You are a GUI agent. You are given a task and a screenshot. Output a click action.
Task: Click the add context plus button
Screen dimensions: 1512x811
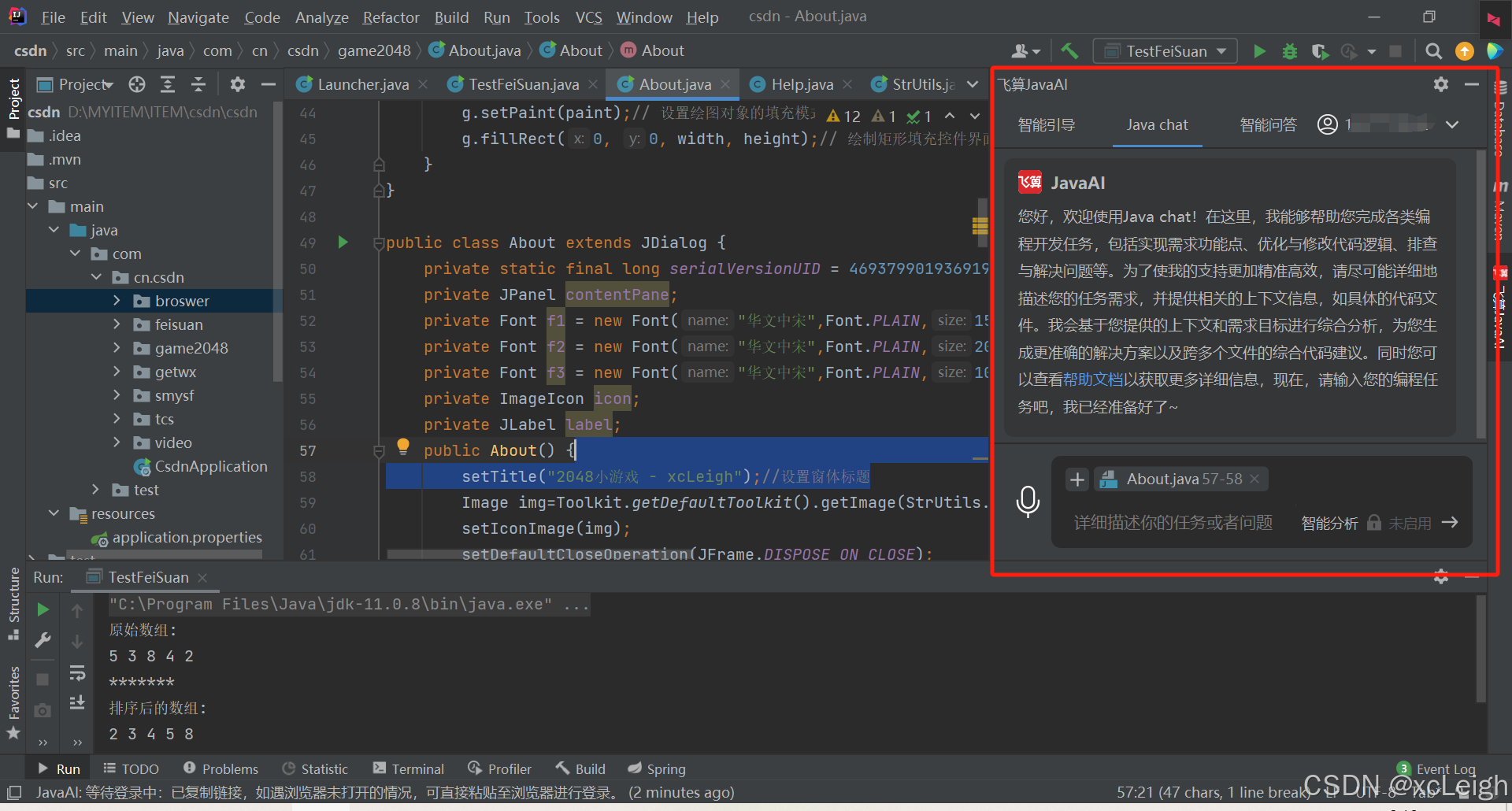pos(1077,479)
